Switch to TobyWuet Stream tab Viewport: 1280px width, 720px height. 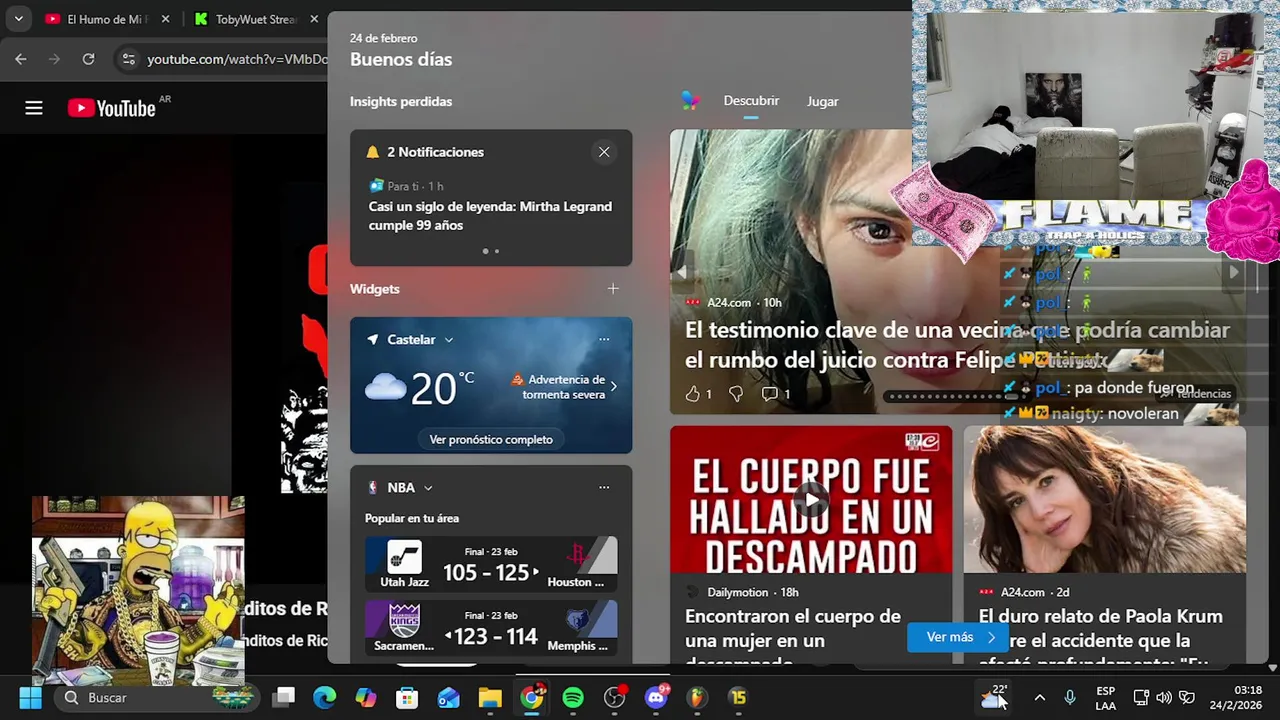point(256,19)
